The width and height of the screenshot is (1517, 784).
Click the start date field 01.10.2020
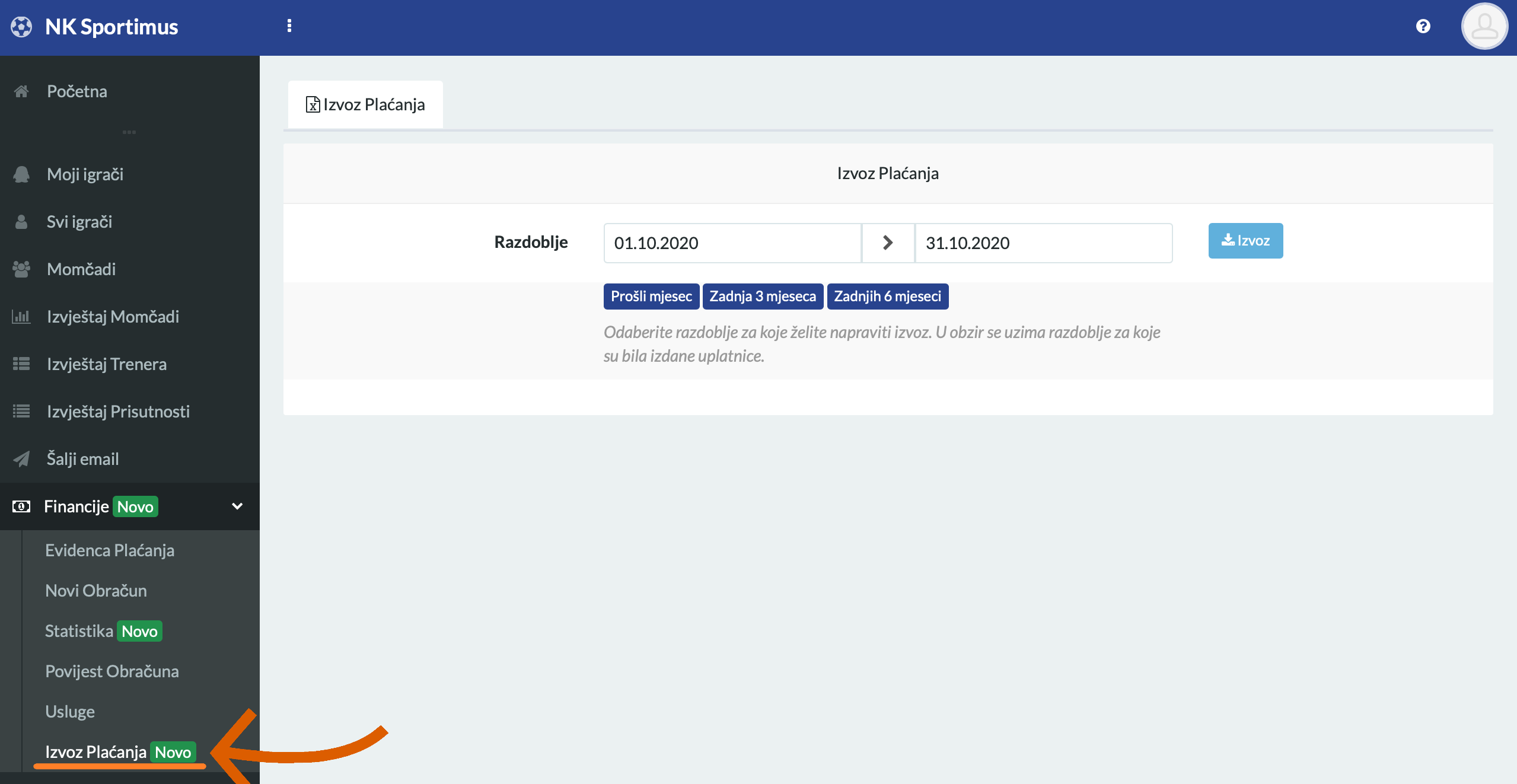[732, 243]
